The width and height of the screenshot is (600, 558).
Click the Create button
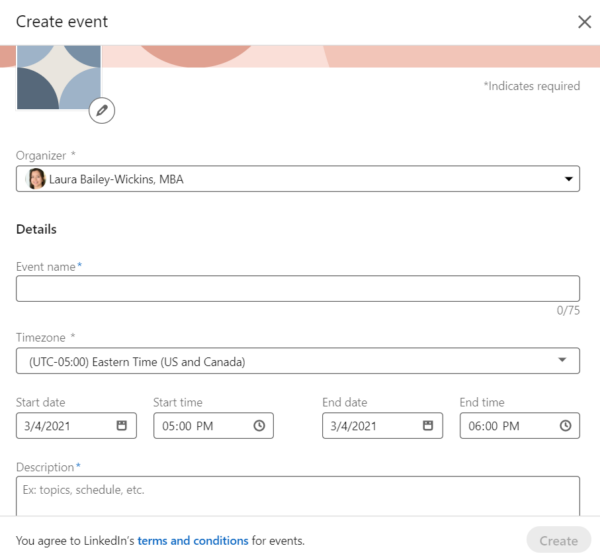click(559, 540)
